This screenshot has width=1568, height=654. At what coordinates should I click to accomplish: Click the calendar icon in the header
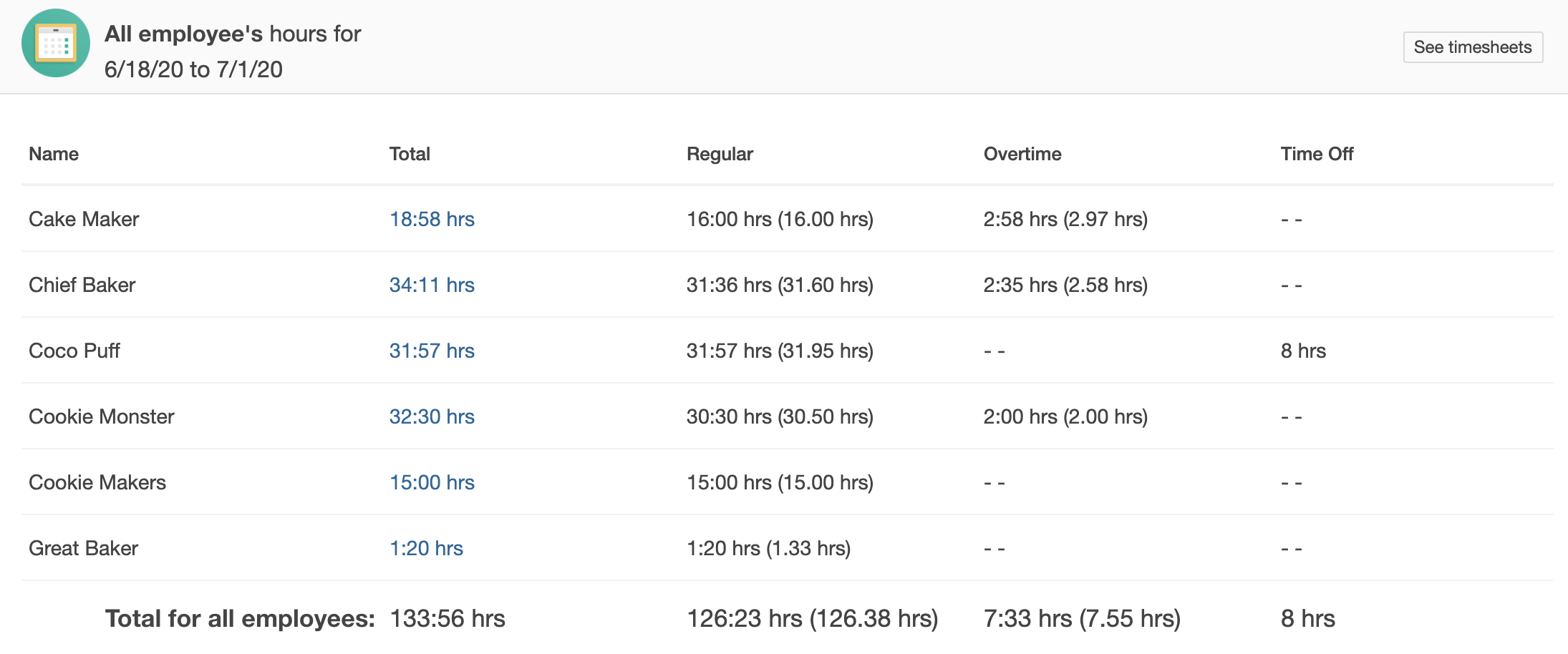coord(56,44)
